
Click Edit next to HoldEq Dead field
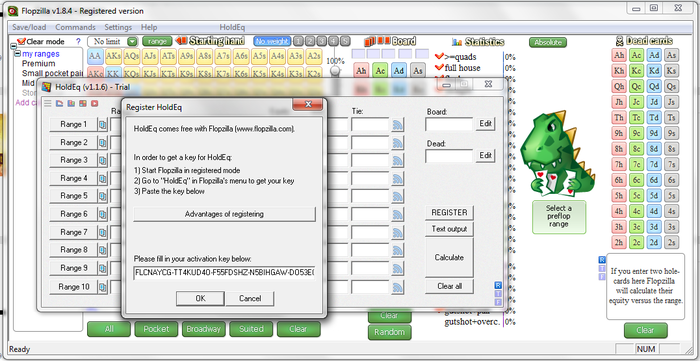pos(486,155)
